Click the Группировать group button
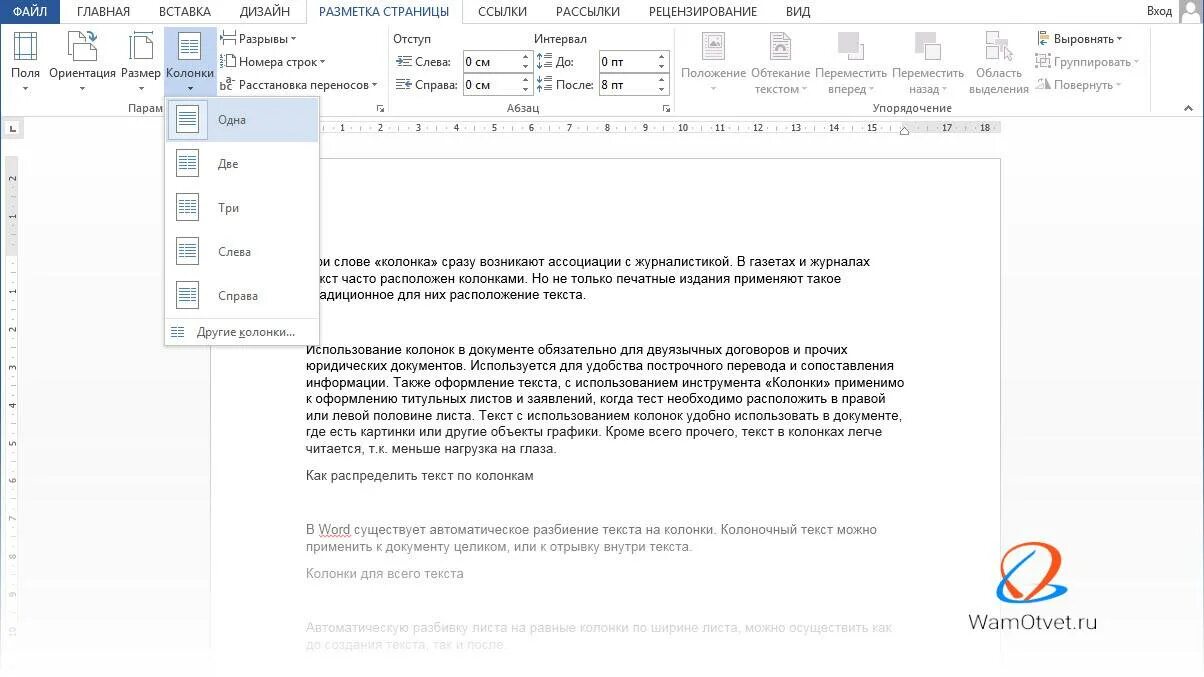The height and width of the screenshot is (677, 1204). pos(1087,62)
